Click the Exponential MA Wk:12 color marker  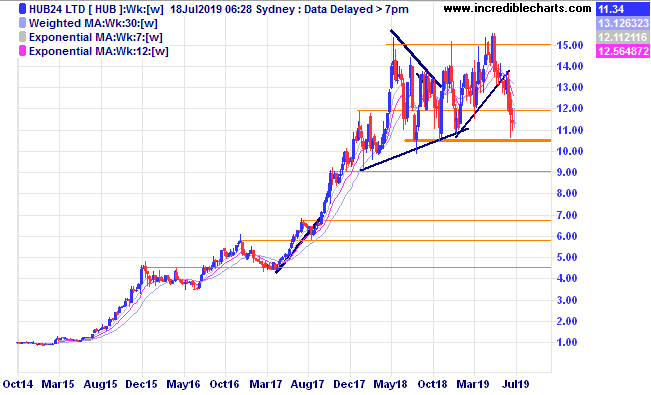pos(22,52)
